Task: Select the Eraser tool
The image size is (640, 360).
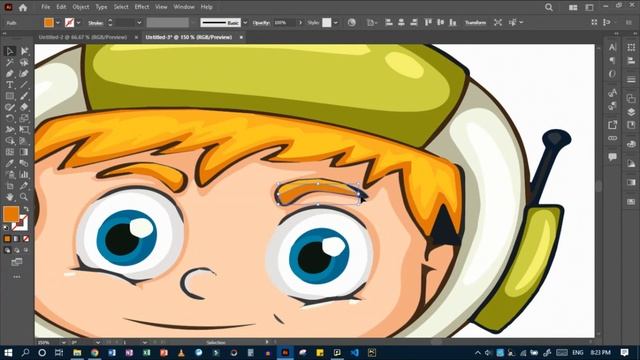Action: 24,107
